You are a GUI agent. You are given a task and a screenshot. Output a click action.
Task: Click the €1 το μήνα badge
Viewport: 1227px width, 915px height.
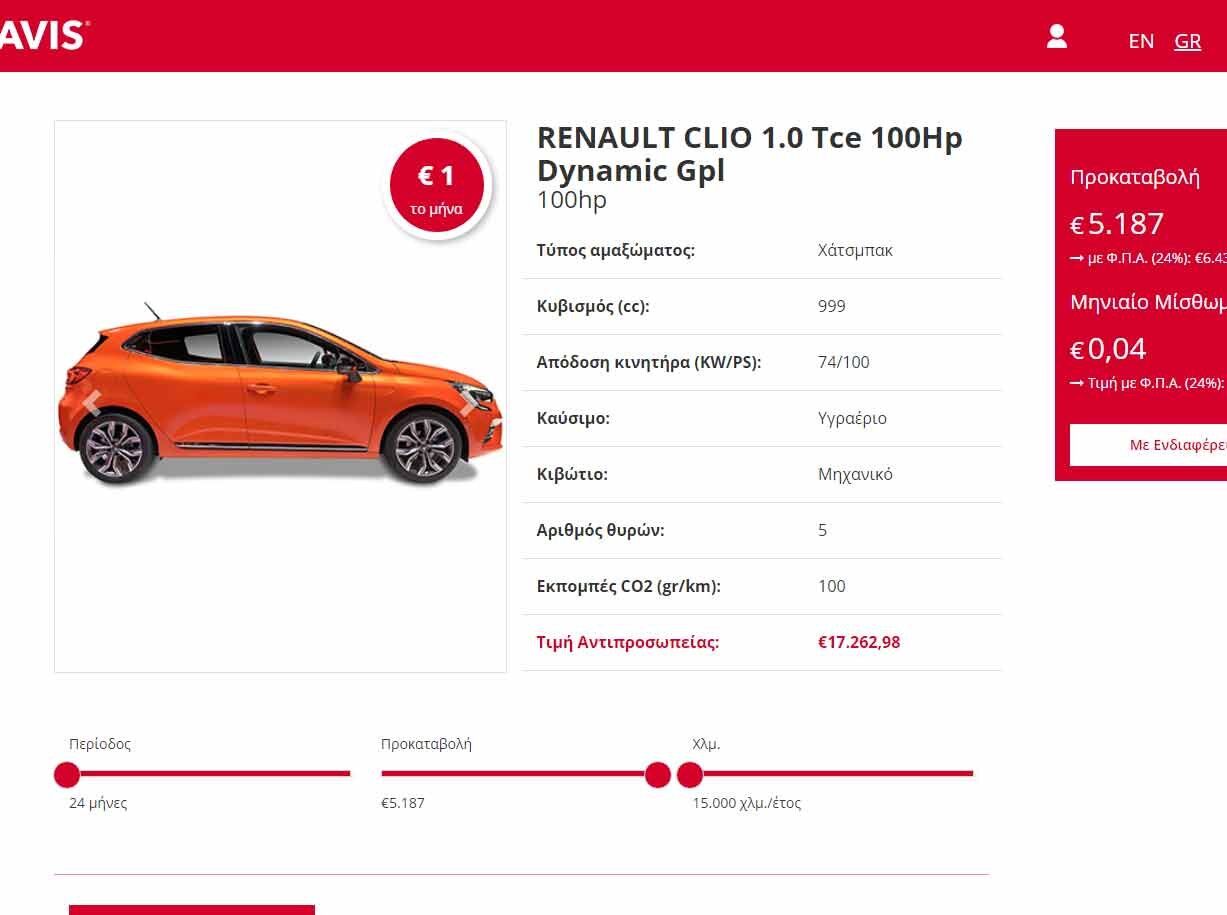pos(437,186)
